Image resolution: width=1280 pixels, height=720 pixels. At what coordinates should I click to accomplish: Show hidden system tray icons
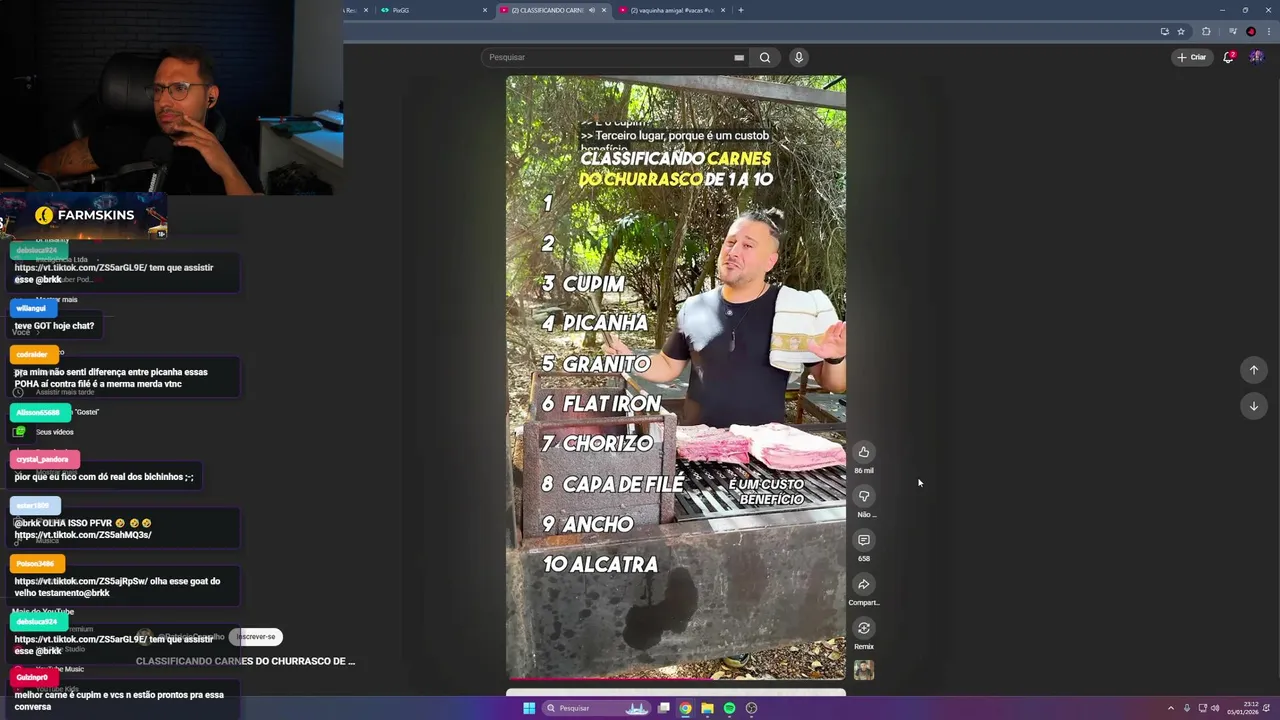(x=1170, y=708)
